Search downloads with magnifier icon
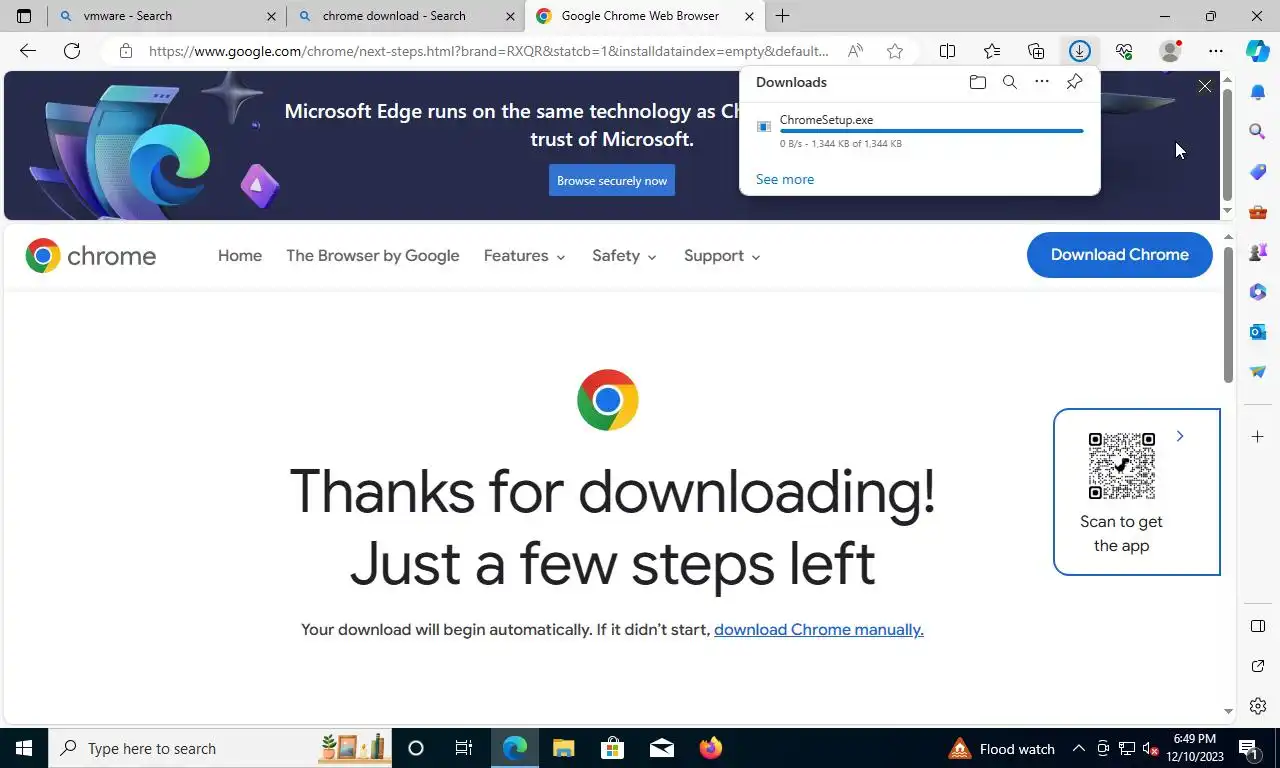 tap(1010, 82)
